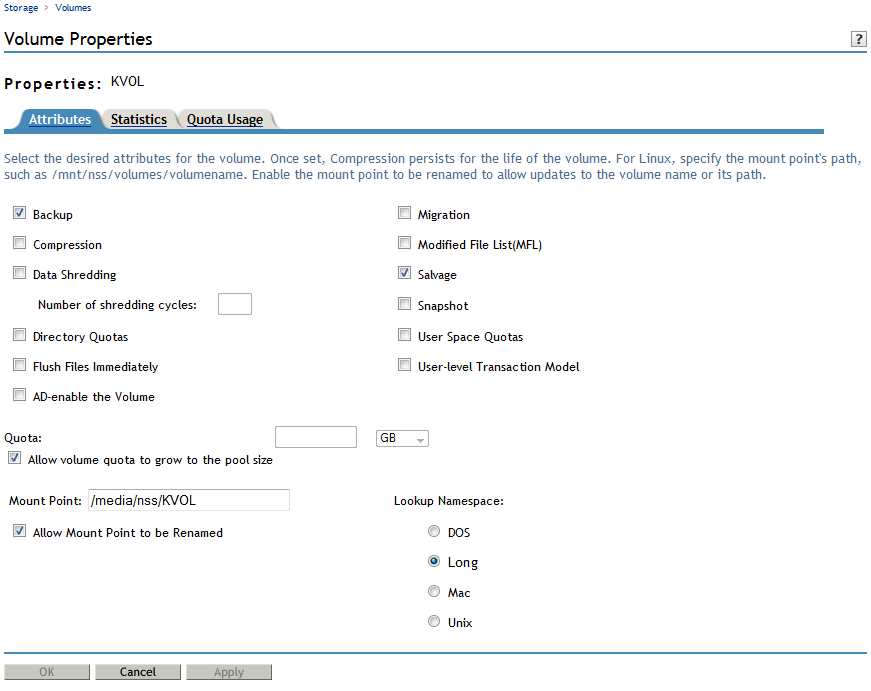Click the Cancel button
Image resolution: width=871 pixels, height=691 pixels.
tap(137, 671)
